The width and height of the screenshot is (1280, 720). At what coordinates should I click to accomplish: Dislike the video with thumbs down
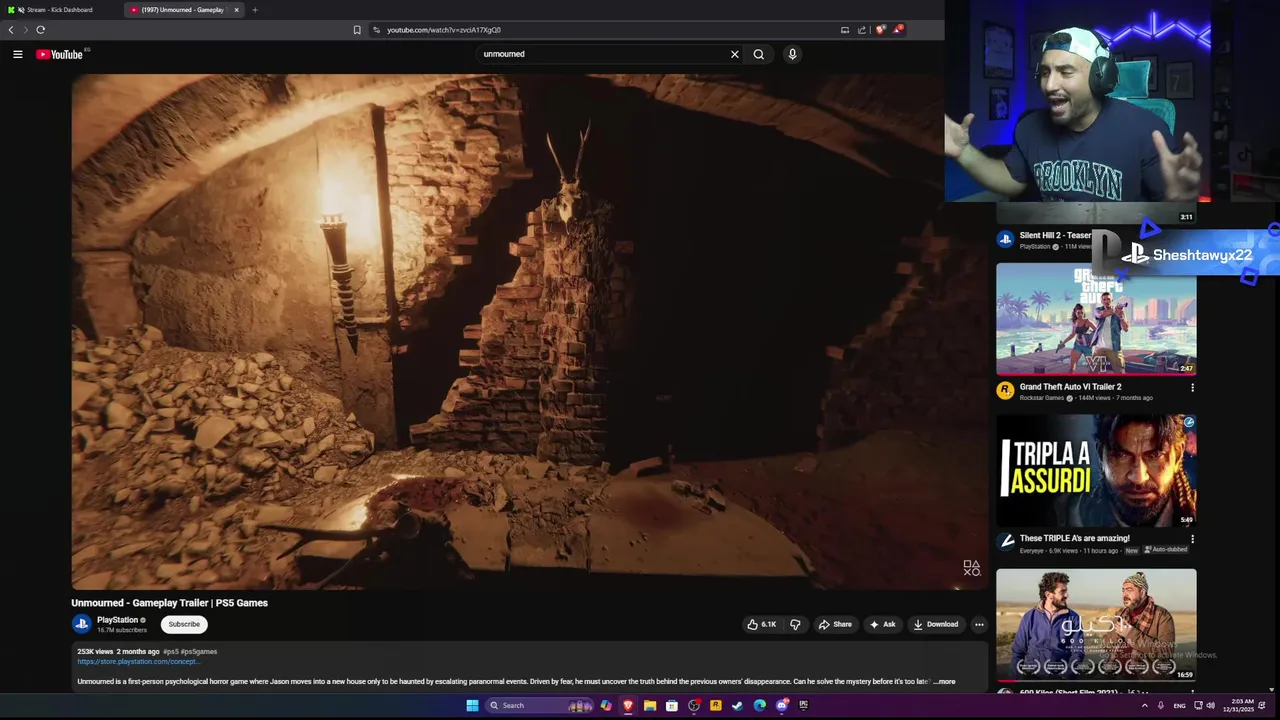coord(795,624)
